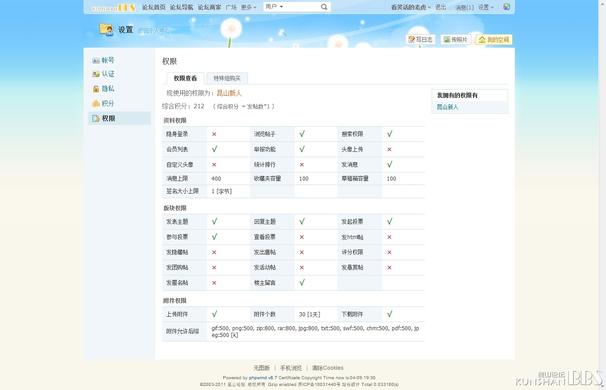Open 积分 in the settings sidebar
The width and height of the screenshot is (606, 390).
[x=104, y=104]
